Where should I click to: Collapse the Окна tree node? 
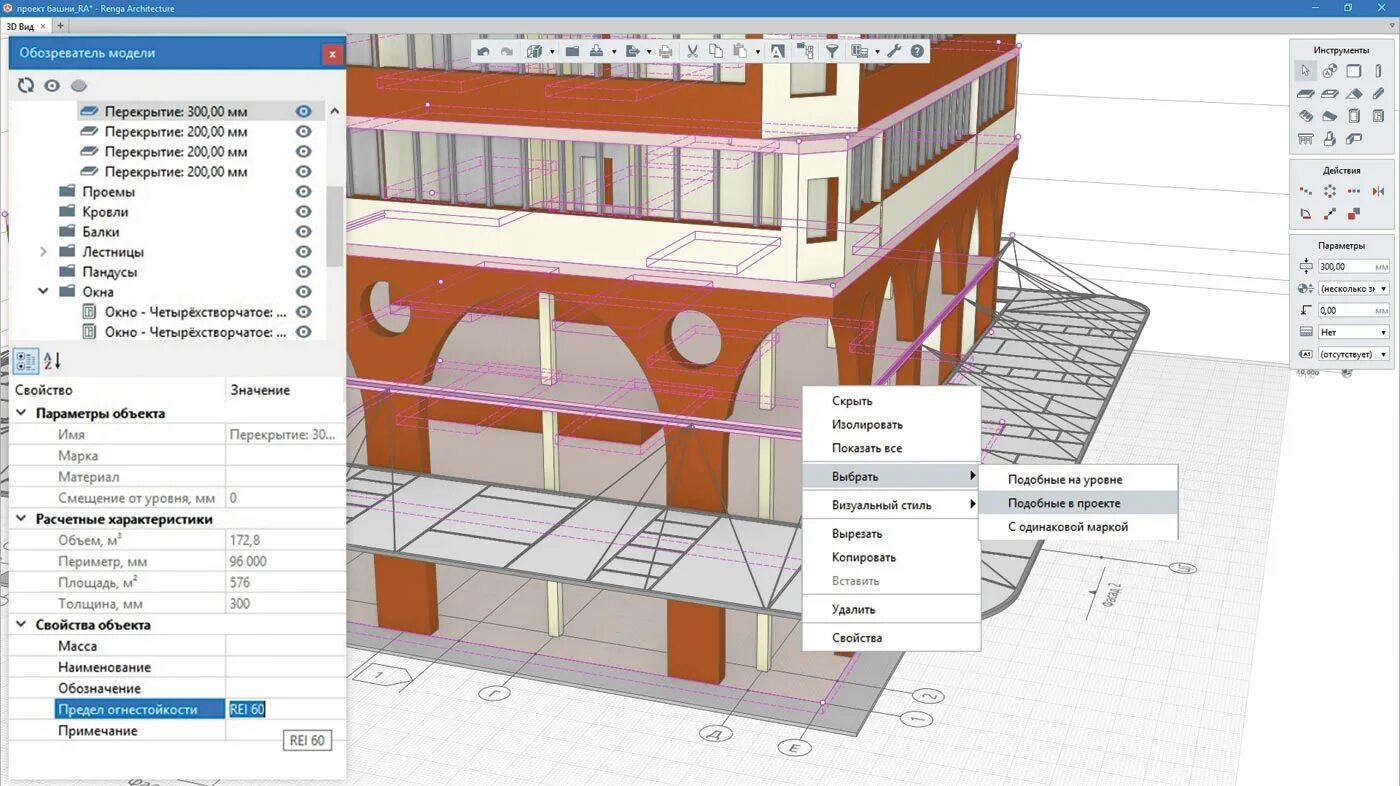[43, 292]
